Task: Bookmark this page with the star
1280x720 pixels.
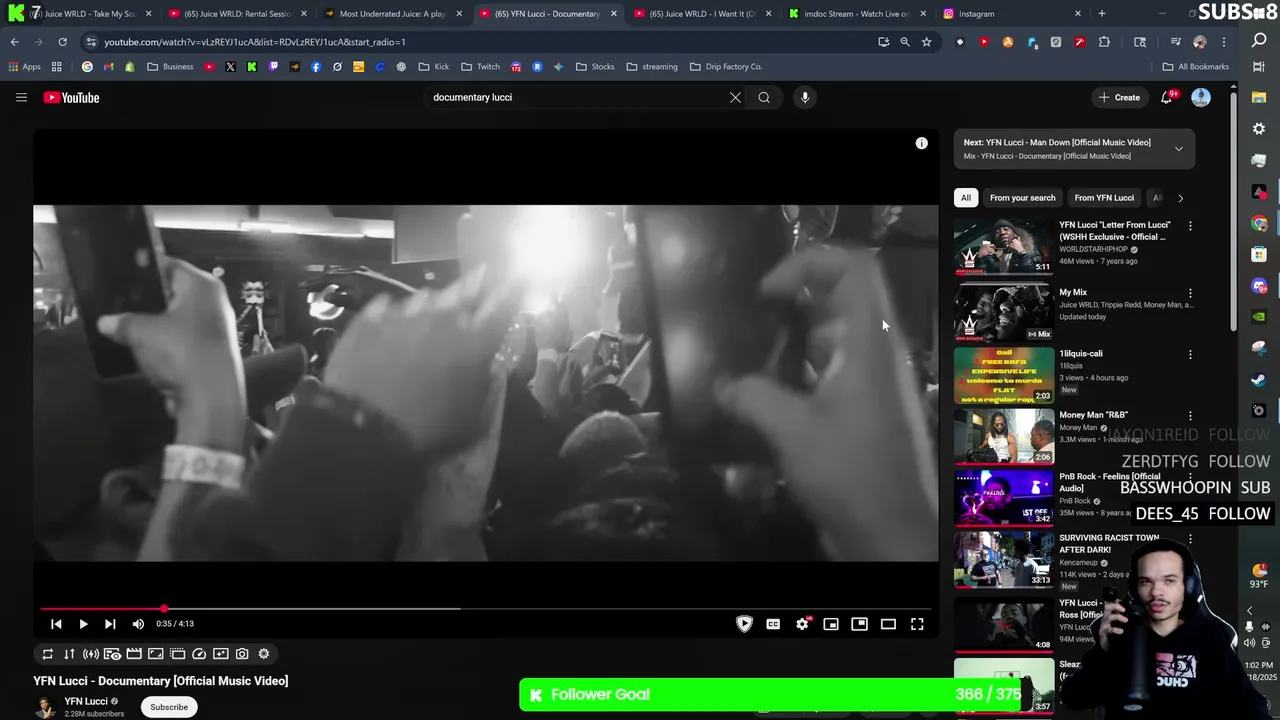Action: coord(927,42)
